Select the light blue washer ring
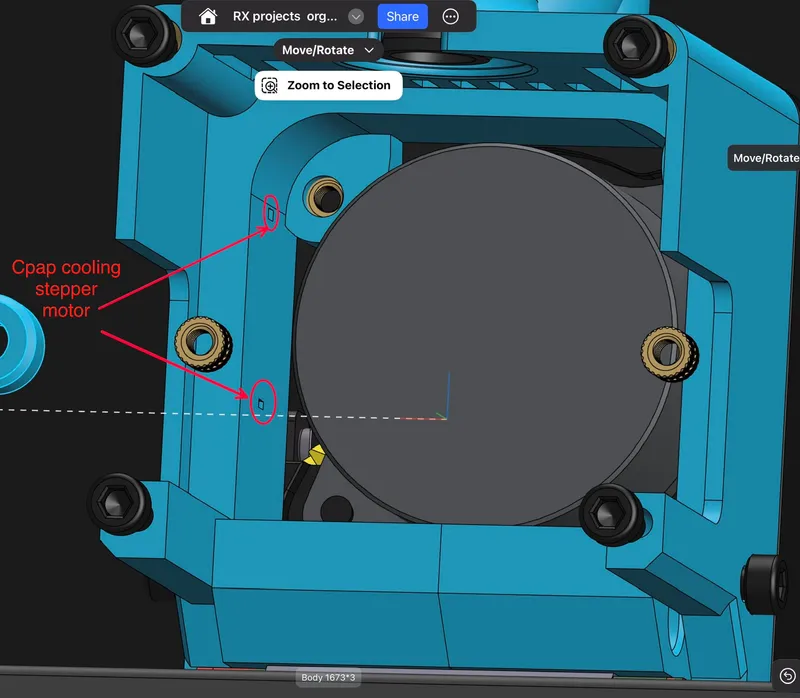The height and width of the screenshot is (698, 800). pos(20,344)
